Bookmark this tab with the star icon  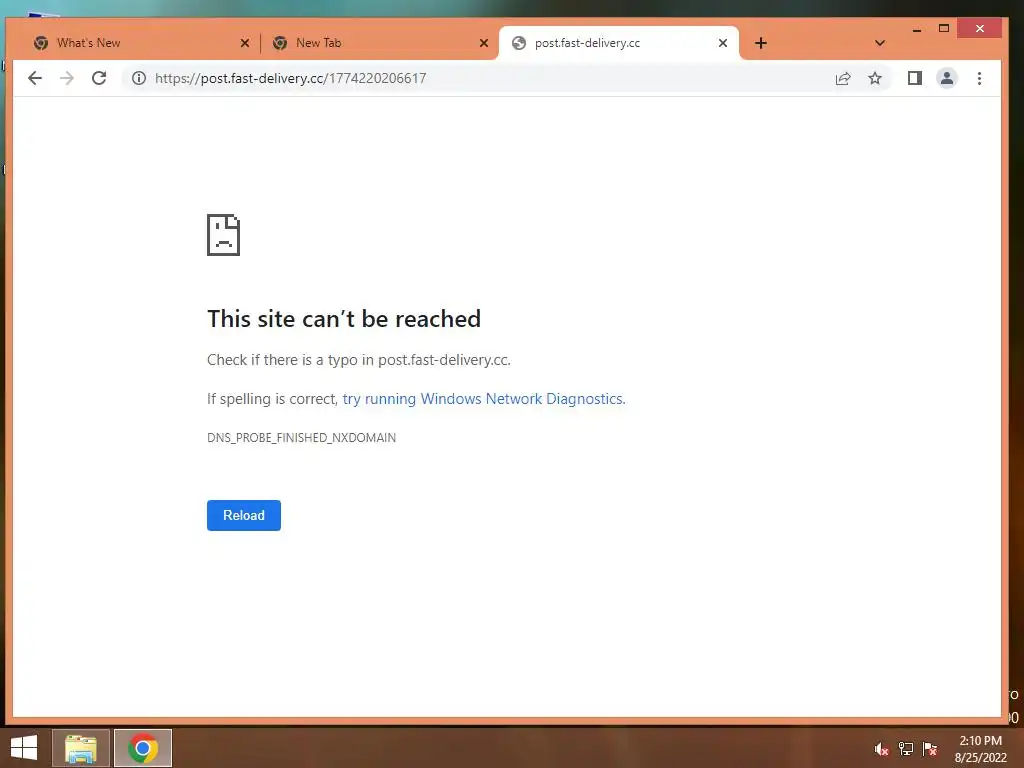tap(875, 78)
